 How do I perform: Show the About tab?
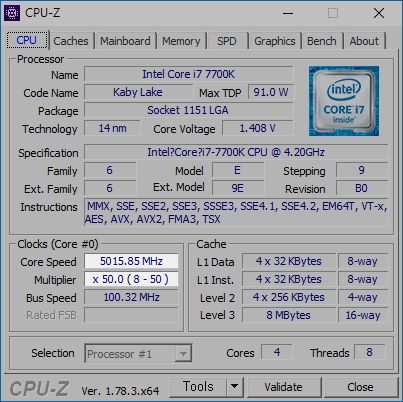pyautogui.click(x=364, y=41)
